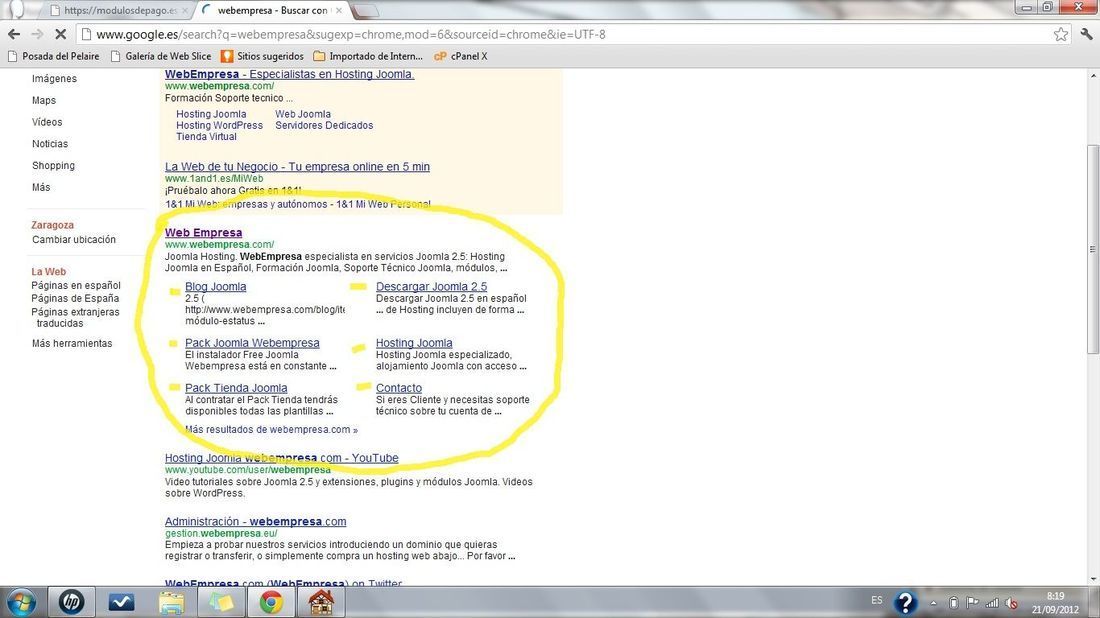Open the blue checkmark taskbar app
Image resolution: width=1100 pixels, height=618 pixels.
point(121,602)
